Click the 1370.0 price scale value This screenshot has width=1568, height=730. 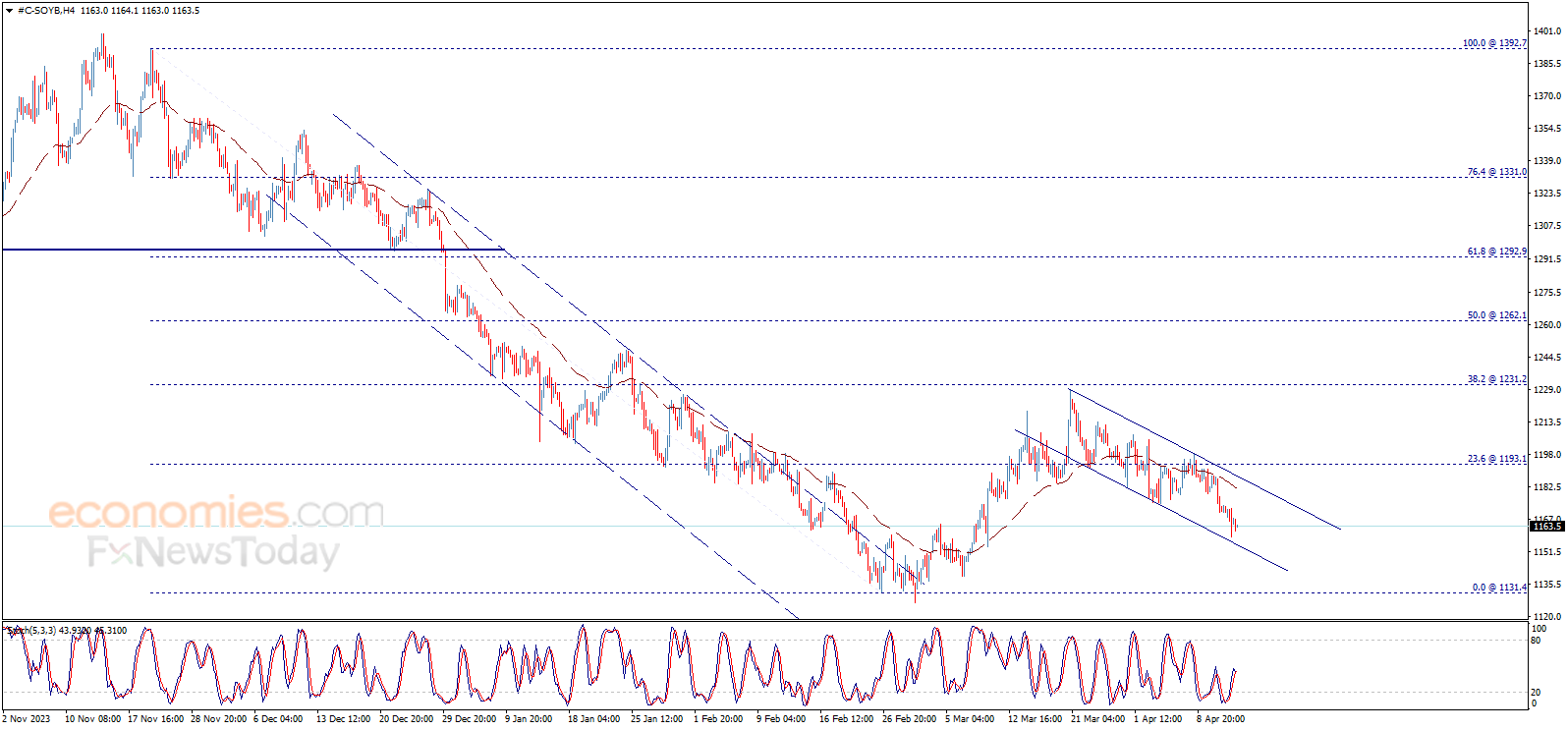[1547, 96]
